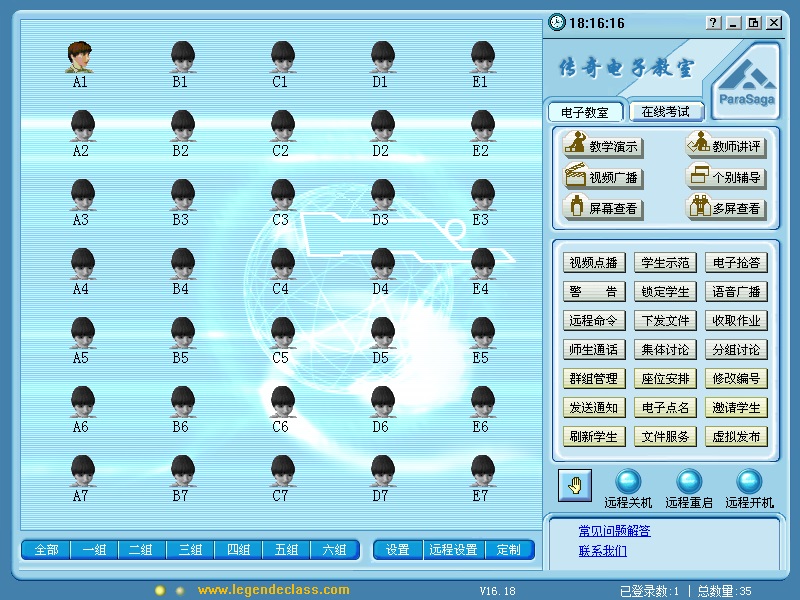Select student A2 icon
The width and height of the screenshot is (800, 600).
tap(82, 126)
